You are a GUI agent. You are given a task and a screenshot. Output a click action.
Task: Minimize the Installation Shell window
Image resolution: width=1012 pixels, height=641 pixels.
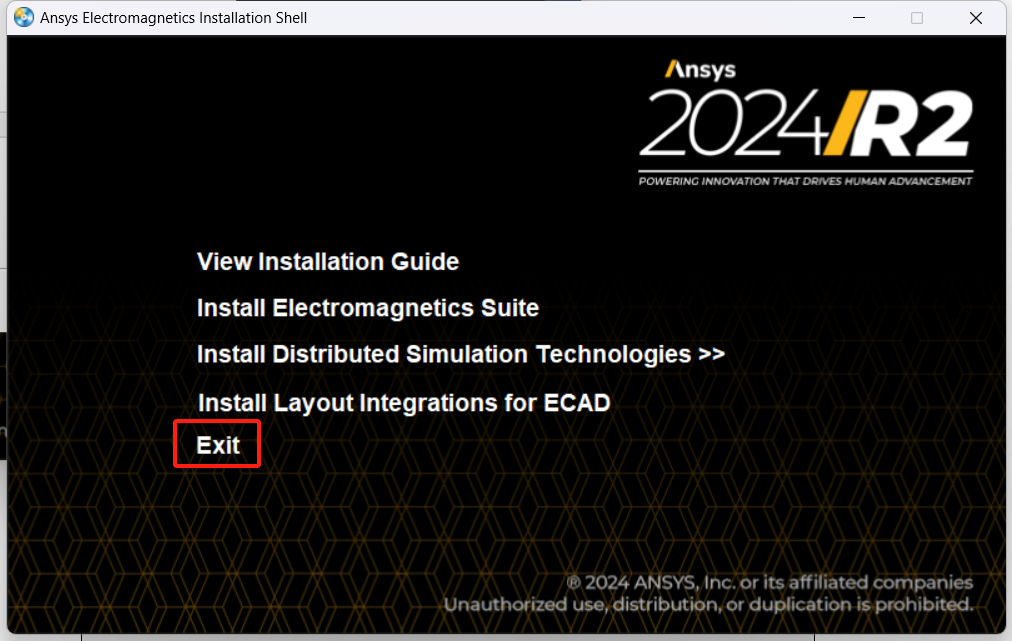click(x=858, y=17)
